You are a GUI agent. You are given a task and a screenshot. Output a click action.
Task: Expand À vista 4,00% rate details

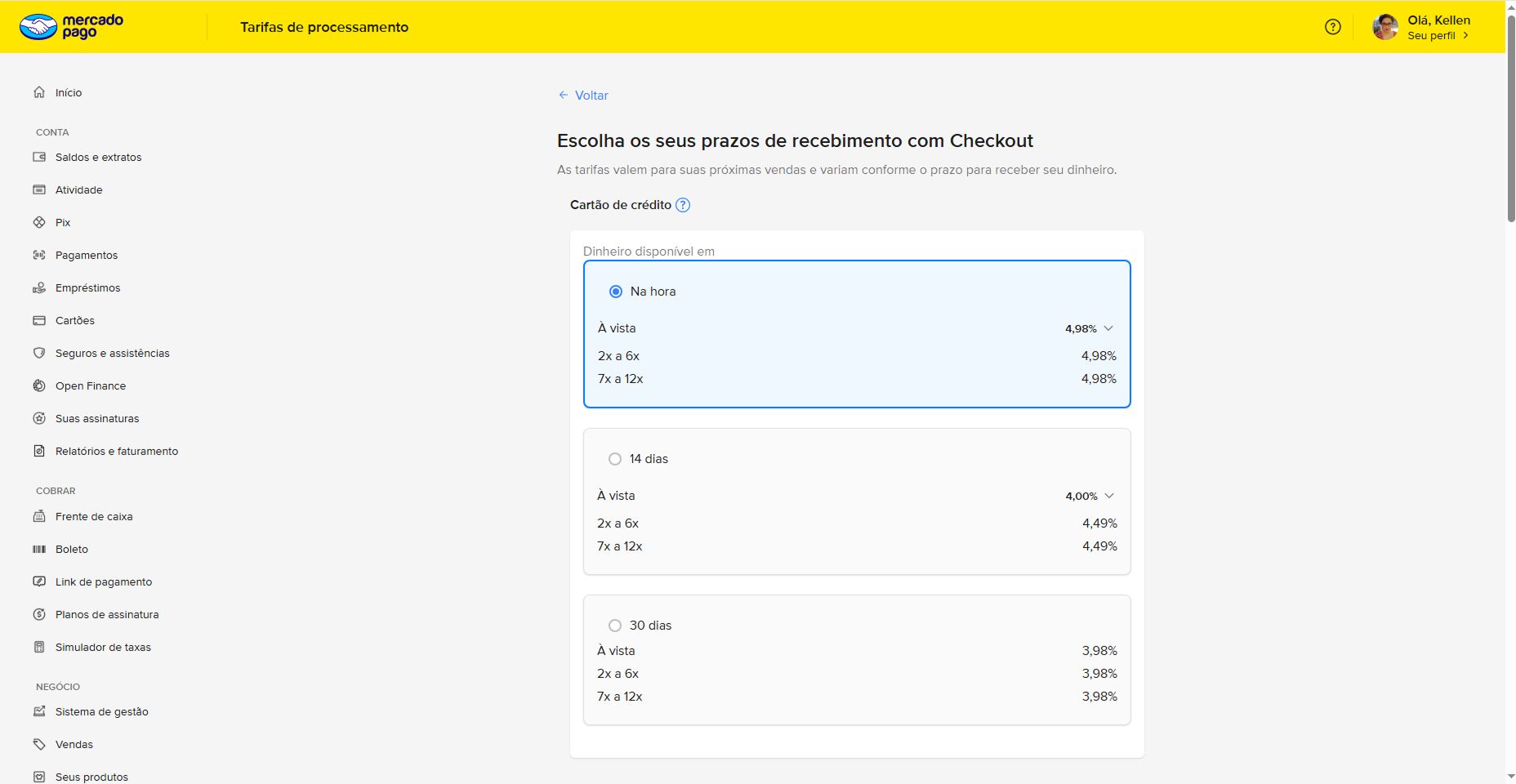1109,496
